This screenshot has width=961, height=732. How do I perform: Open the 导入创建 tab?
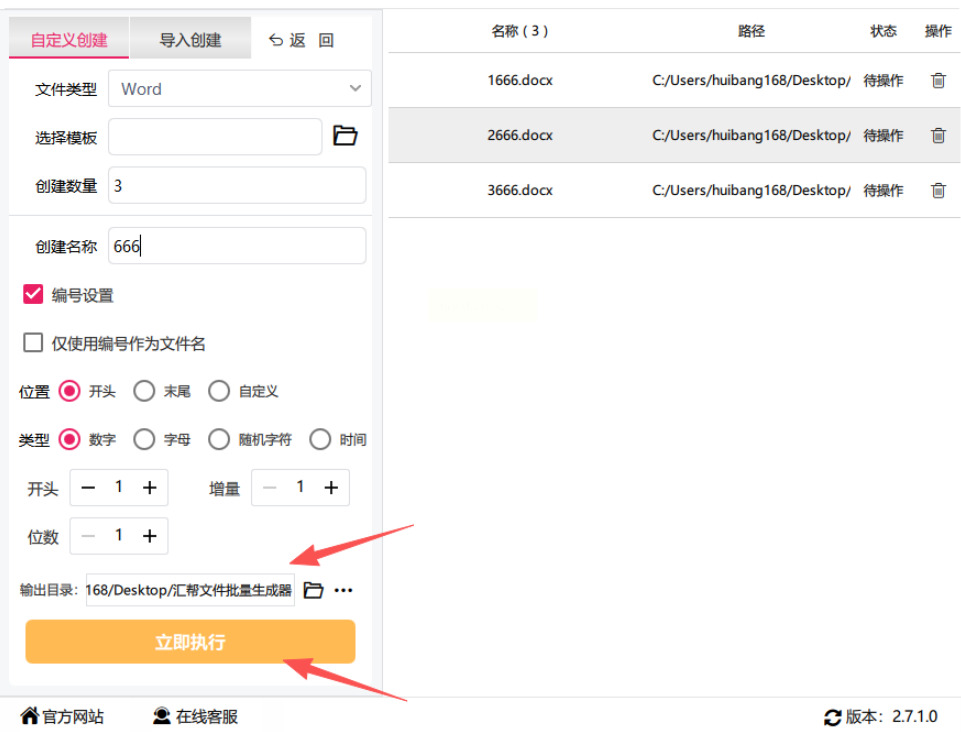[x=190, y=39]
